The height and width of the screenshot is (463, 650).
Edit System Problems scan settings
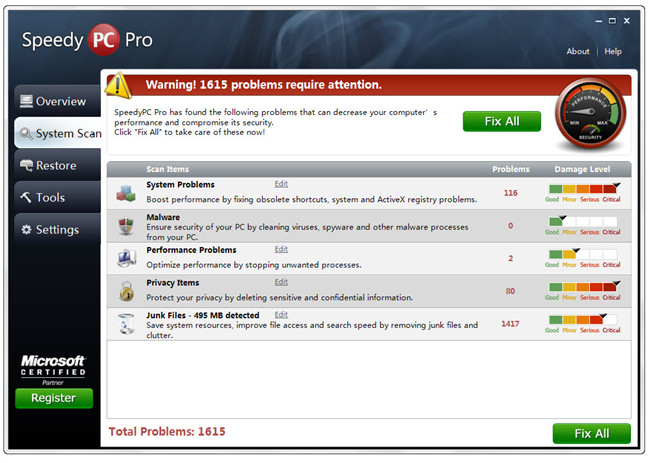281,184
